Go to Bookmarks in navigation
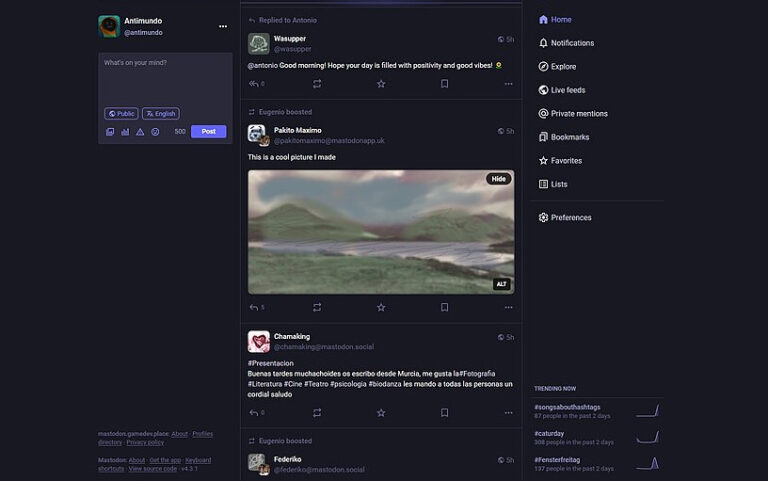Screen dimensions: 768x481 click(569, 137)
